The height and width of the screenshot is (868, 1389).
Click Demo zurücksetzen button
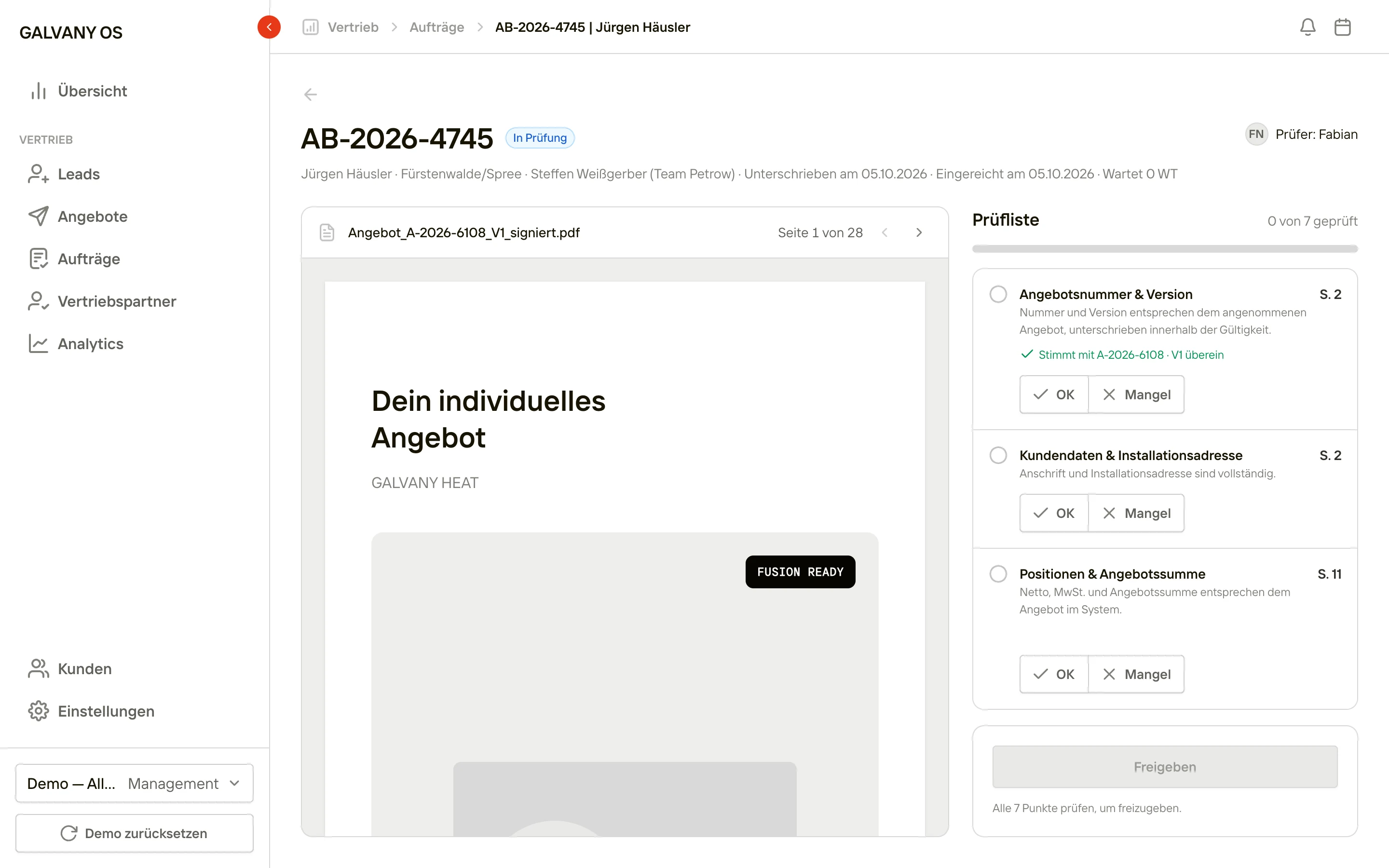click(134, 833)
